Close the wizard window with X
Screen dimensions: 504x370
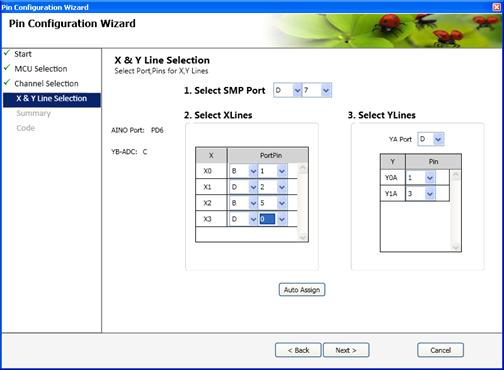click(497, 7)
